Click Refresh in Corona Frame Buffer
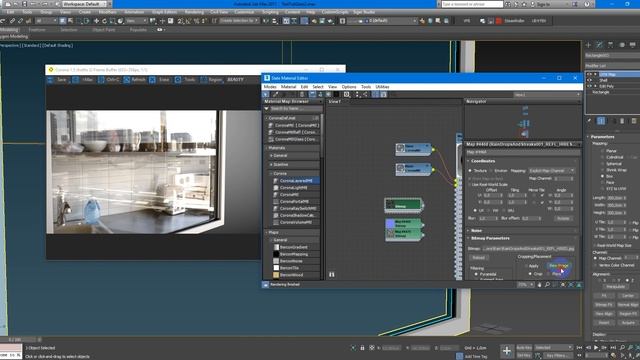This screenshot has width=640, height=360. (135, 80)
